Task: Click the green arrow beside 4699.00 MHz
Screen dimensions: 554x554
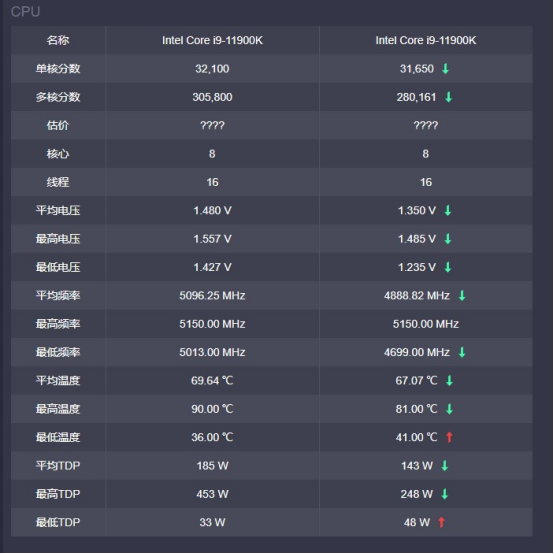Action: tap(462, 352)
